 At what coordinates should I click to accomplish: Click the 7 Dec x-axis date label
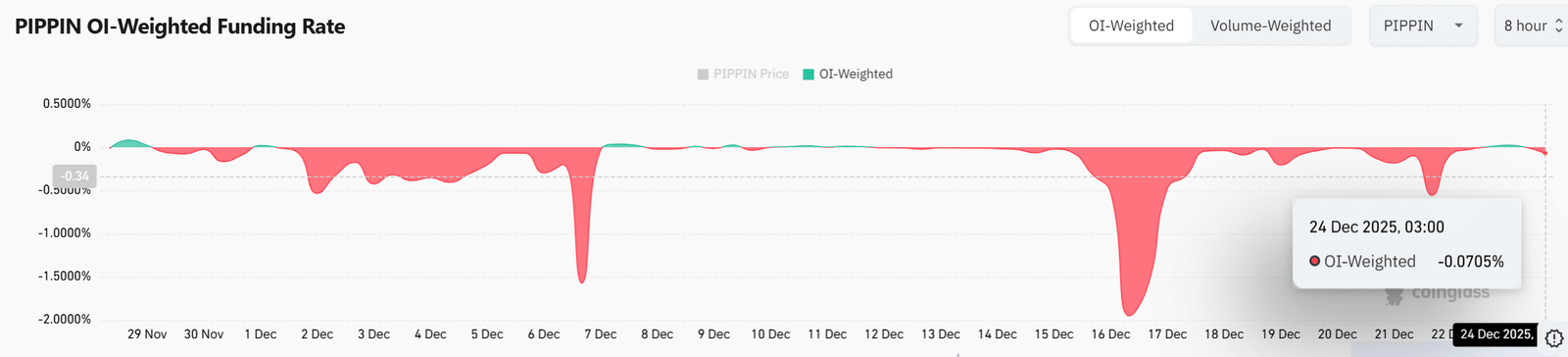(600, 334)
